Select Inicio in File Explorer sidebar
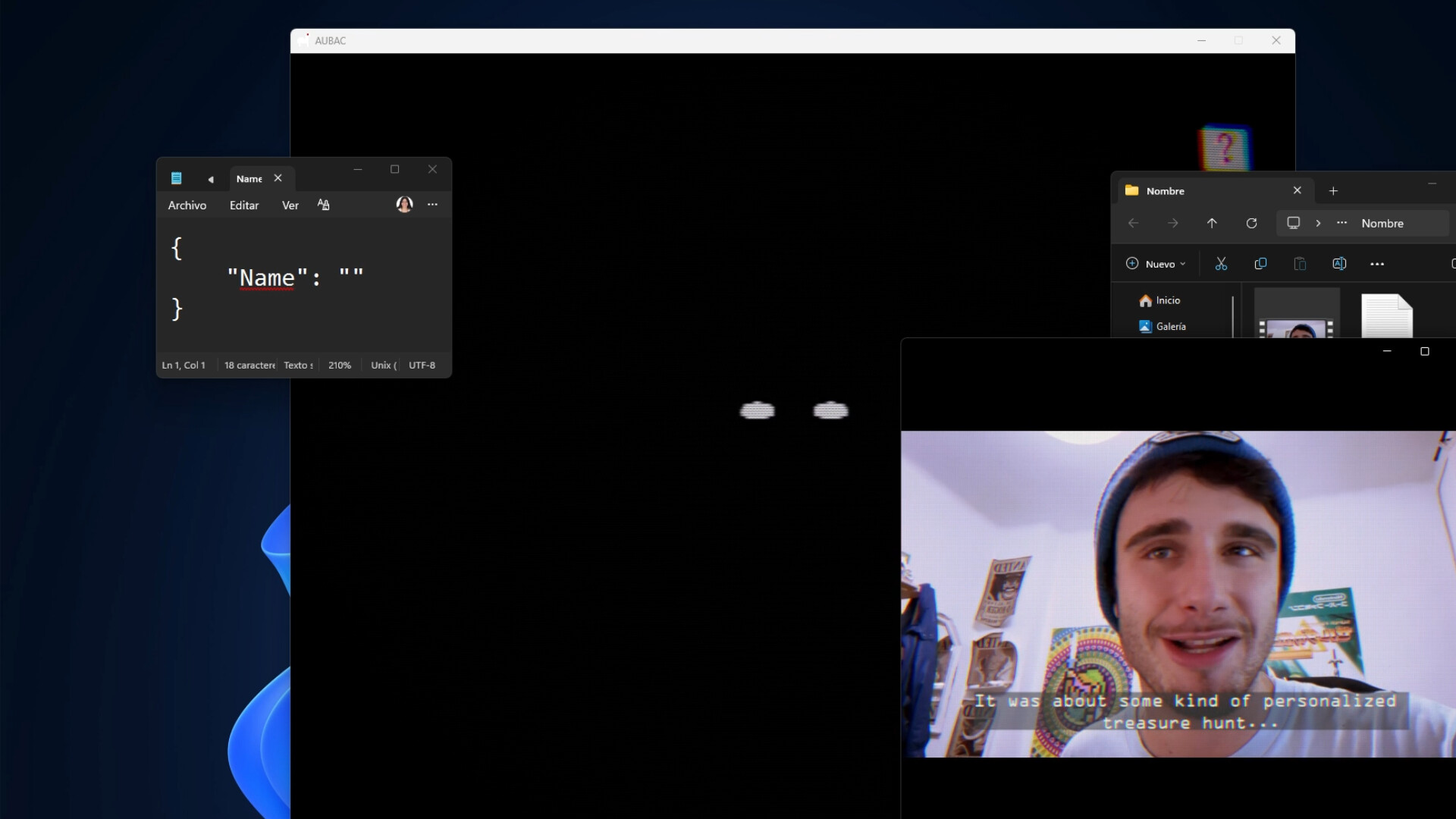Viewport: 1456px width, 819px height. [1159, 301]
